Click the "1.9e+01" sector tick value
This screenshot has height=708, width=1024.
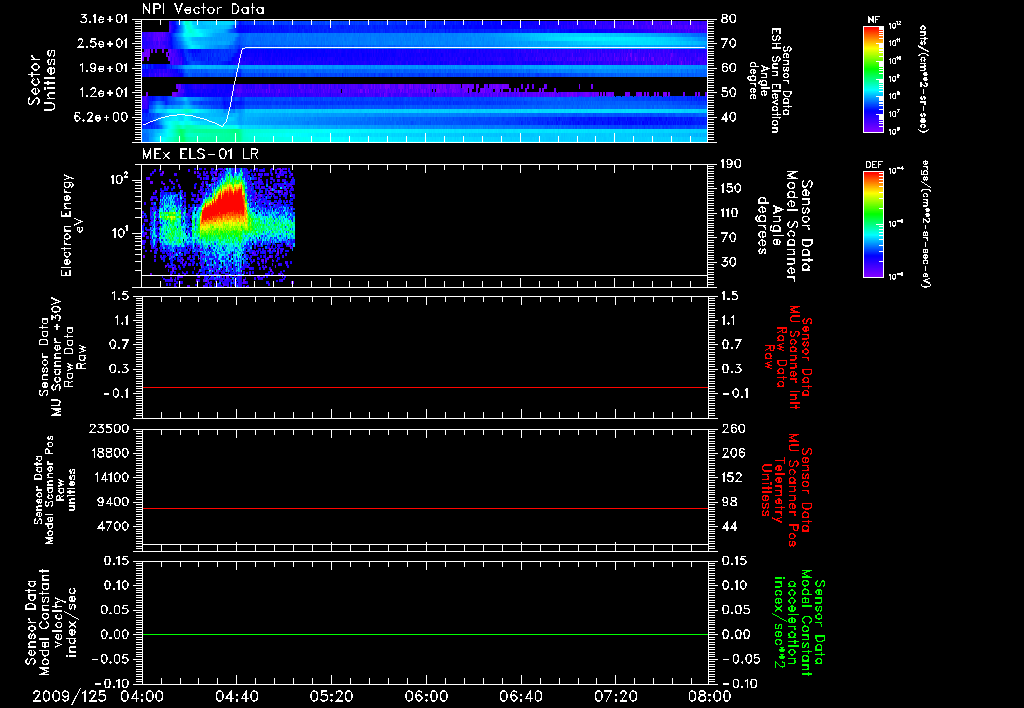105,68
